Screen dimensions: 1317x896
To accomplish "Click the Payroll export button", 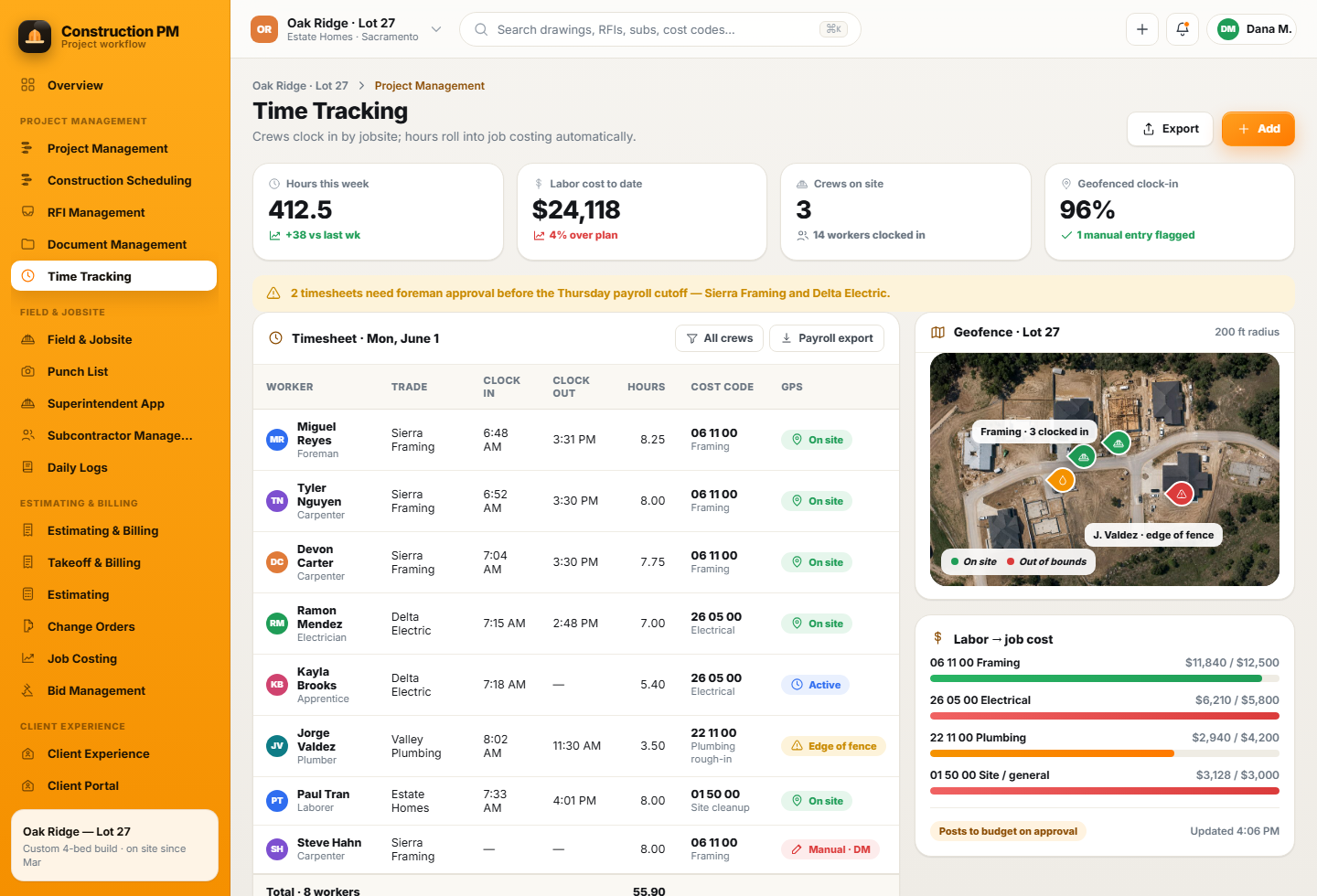I will click(827, 338).
